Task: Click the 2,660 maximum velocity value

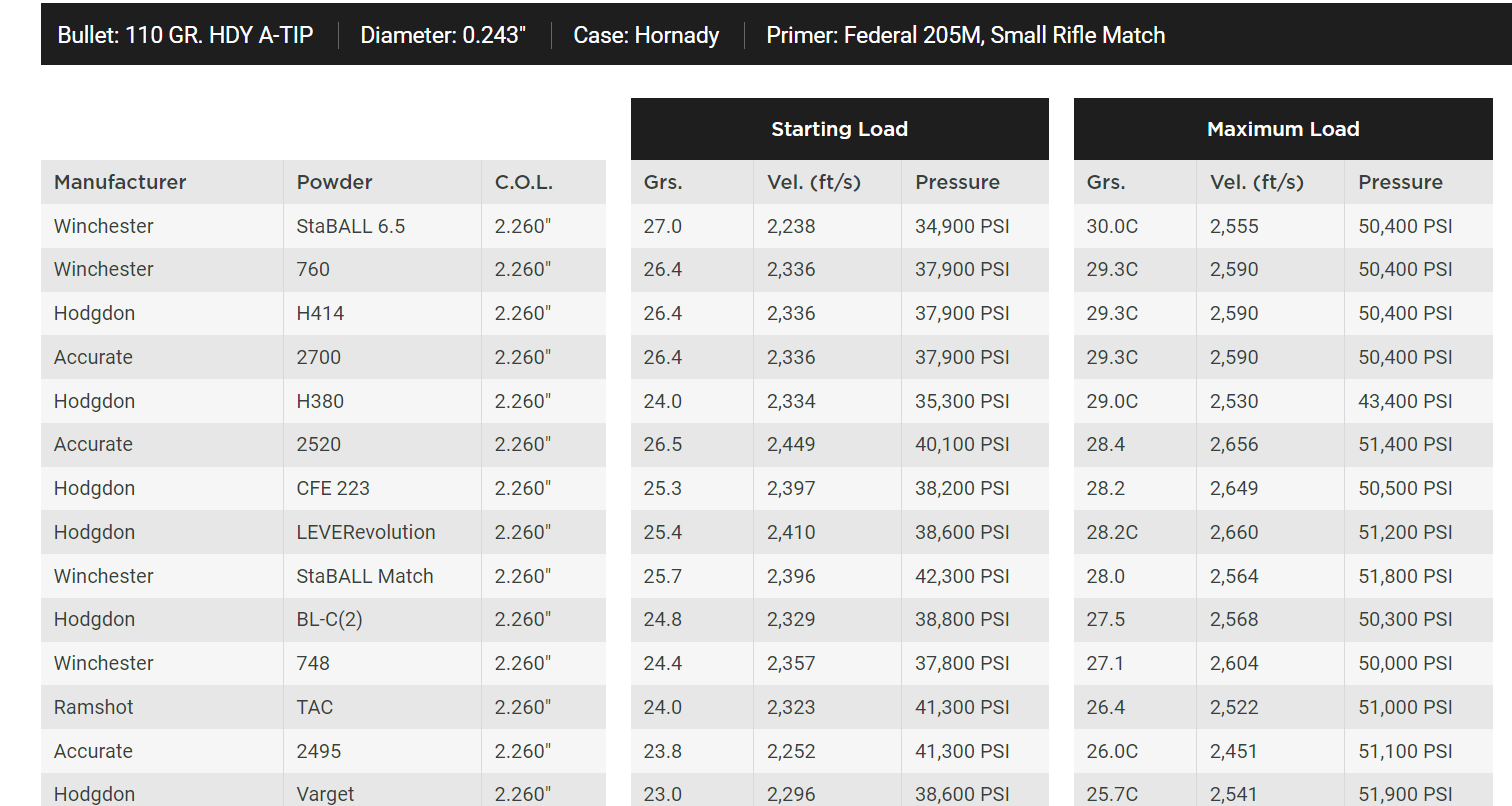Action: pos(1234,532)
